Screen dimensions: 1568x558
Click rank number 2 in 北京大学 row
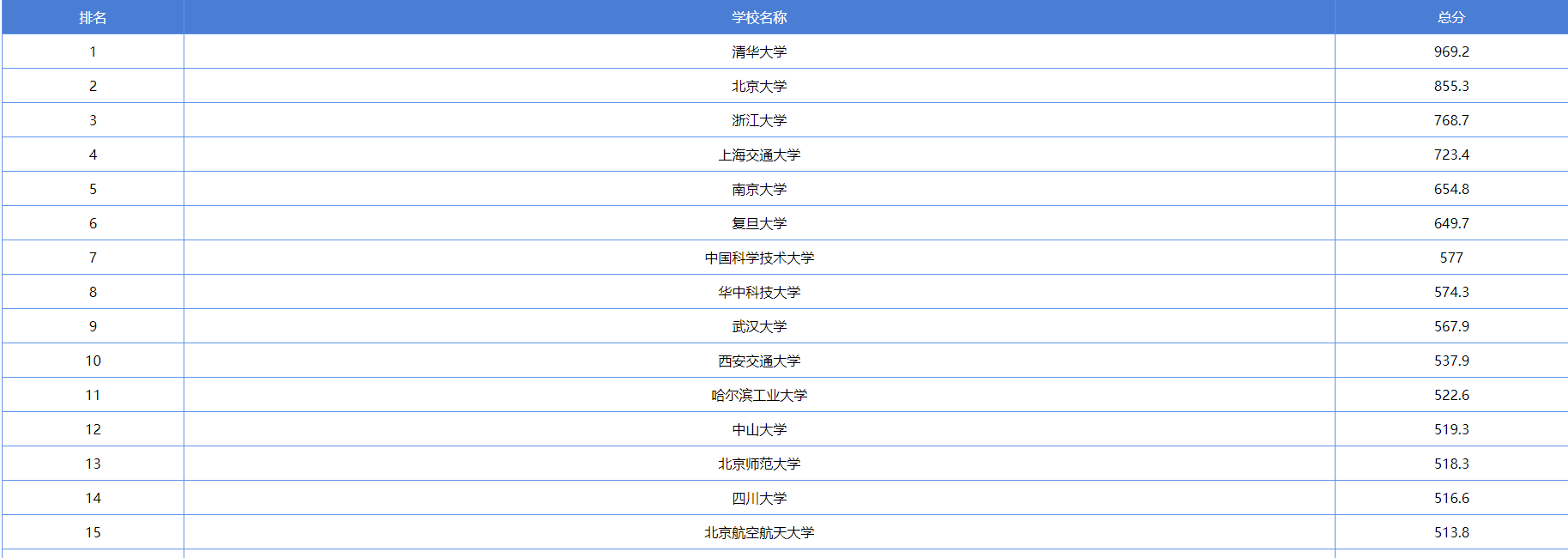coord(93,86)
